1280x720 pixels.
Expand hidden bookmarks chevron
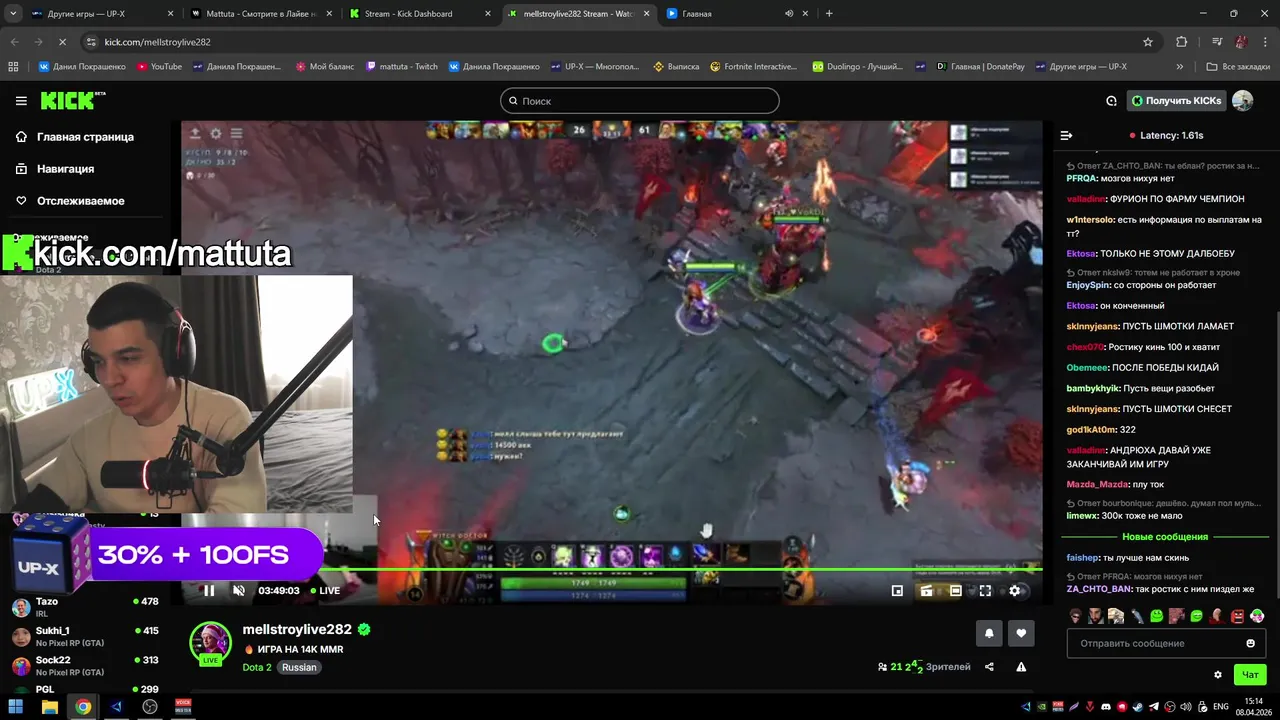click(1180, 67)
